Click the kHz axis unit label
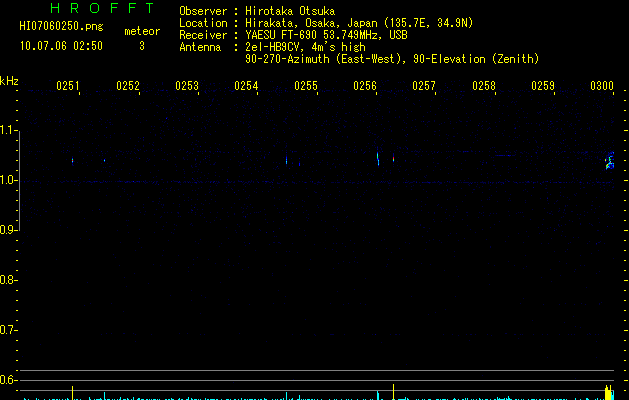The width and height of the screenshot is (629, 400). [9, 81]
